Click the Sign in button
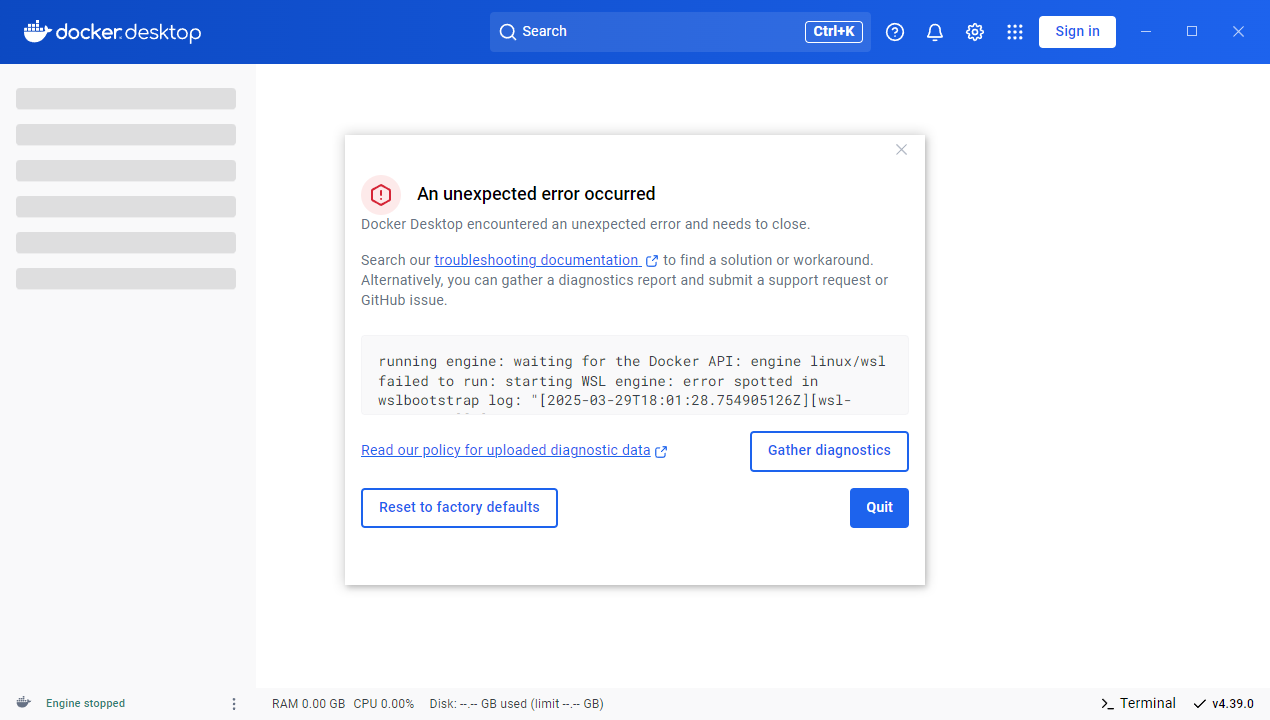This screenshot has width=1270, height=720. pos(1077,32)
